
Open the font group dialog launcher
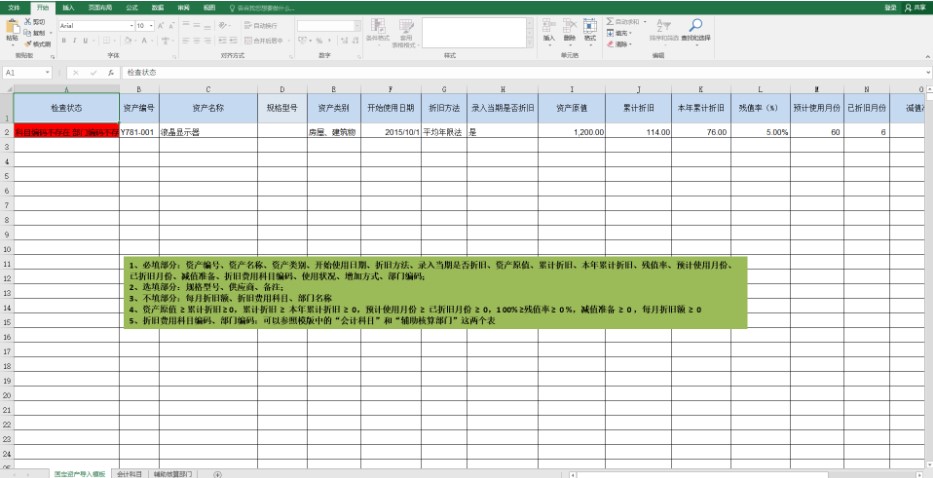[x=174, y=57]
